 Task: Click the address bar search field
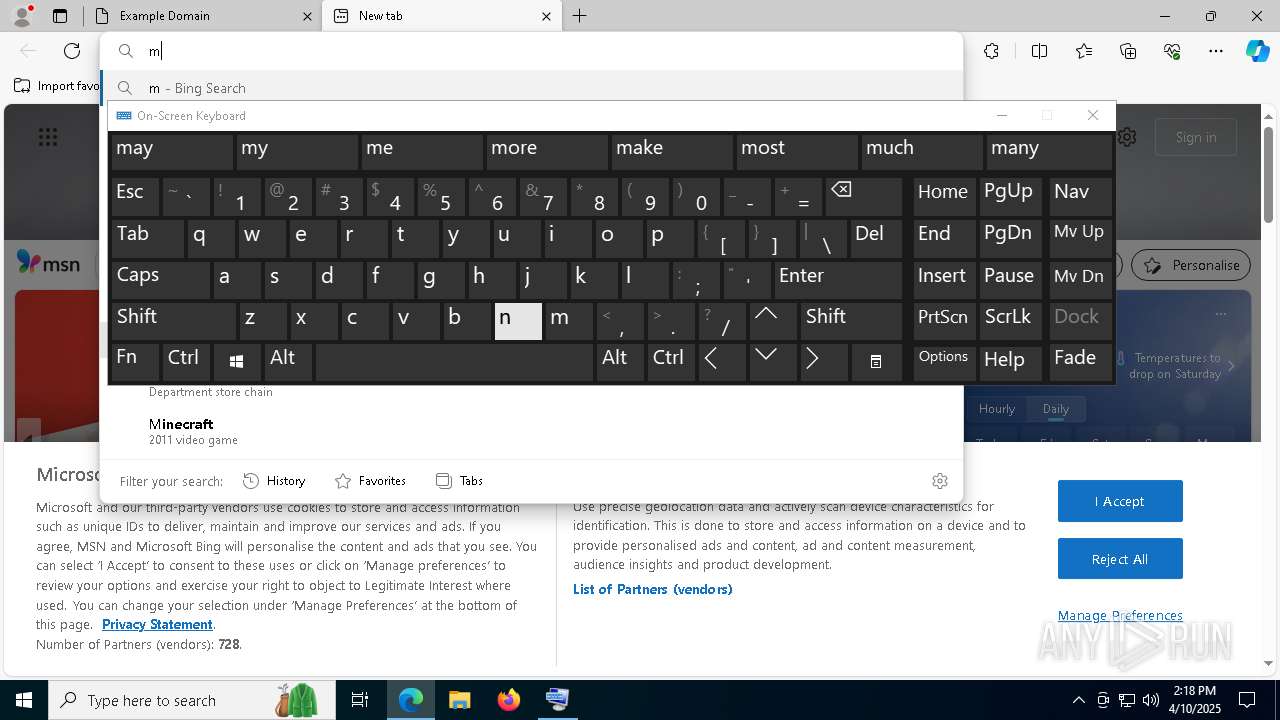coord(531,51)
